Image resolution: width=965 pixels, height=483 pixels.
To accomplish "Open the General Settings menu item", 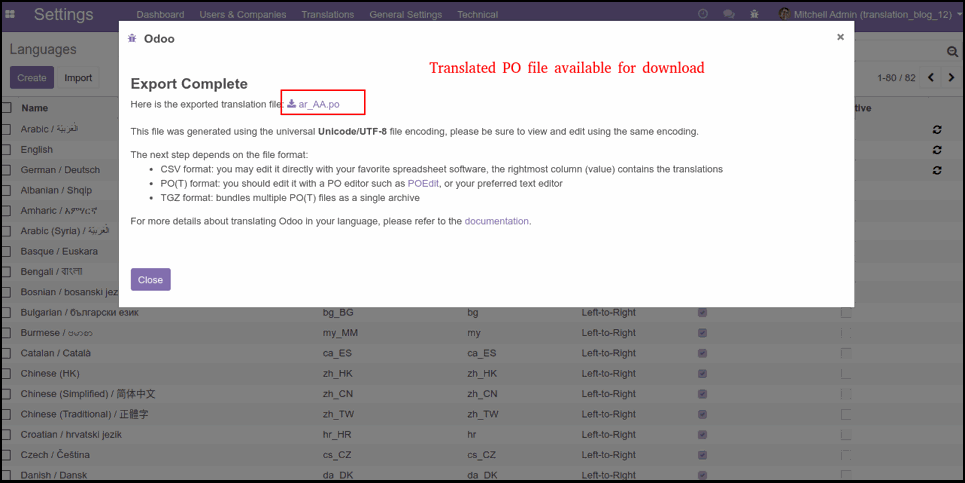I will tap(406, 14).
